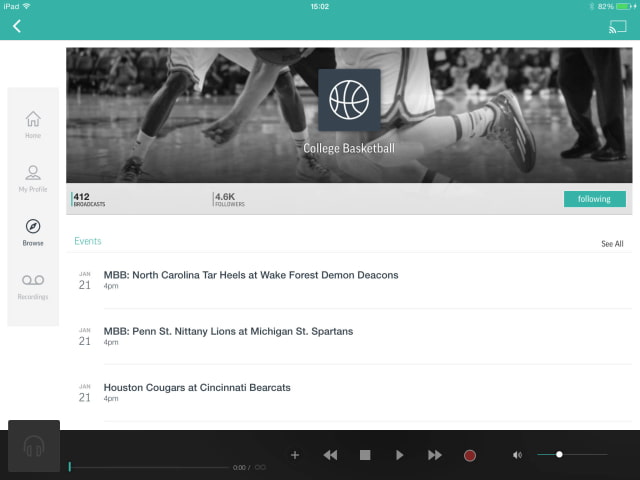
Task: Click the volume slider handle
Action: (559, 454)
